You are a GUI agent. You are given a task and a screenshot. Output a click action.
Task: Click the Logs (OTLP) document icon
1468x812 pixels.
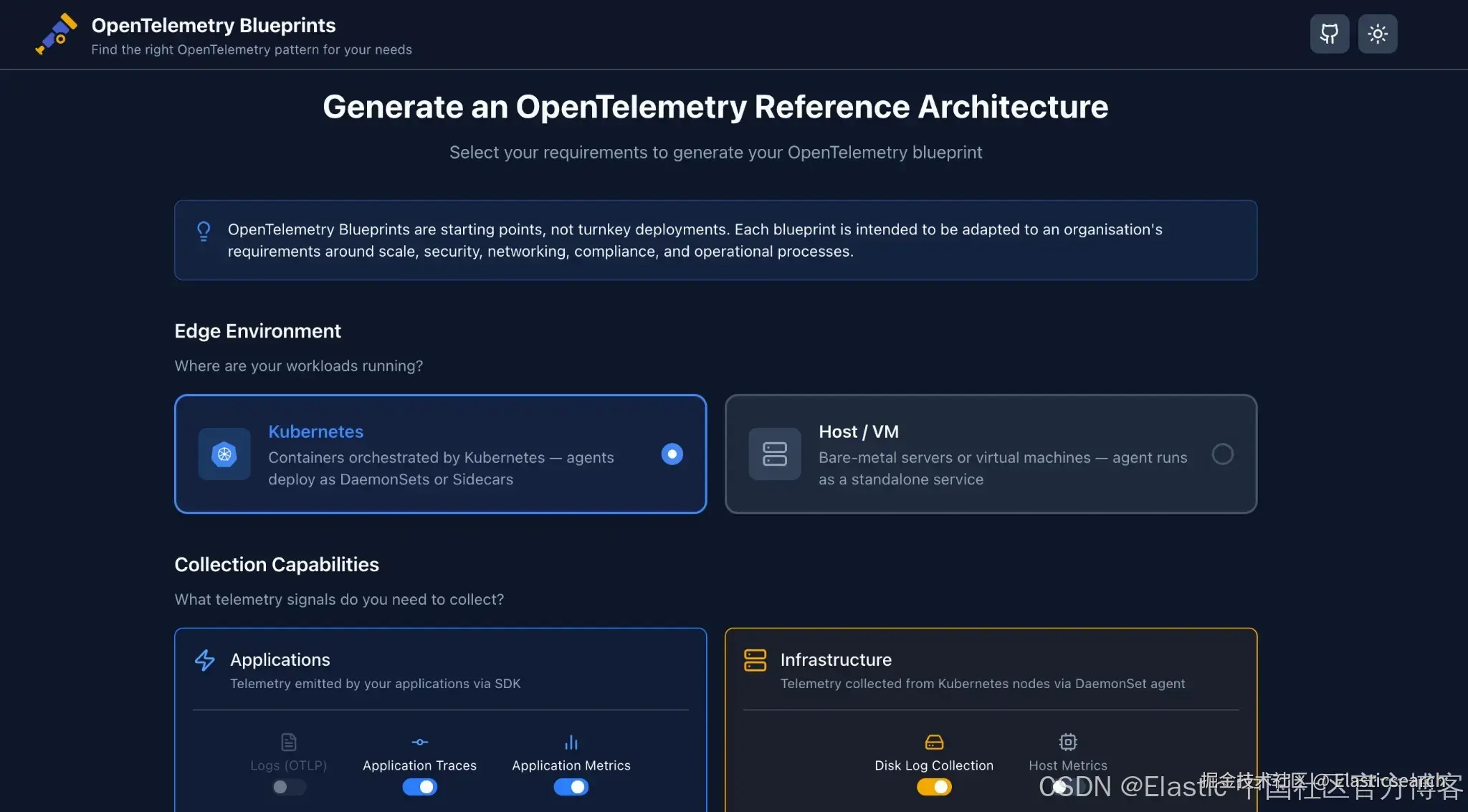click(289, 742)
